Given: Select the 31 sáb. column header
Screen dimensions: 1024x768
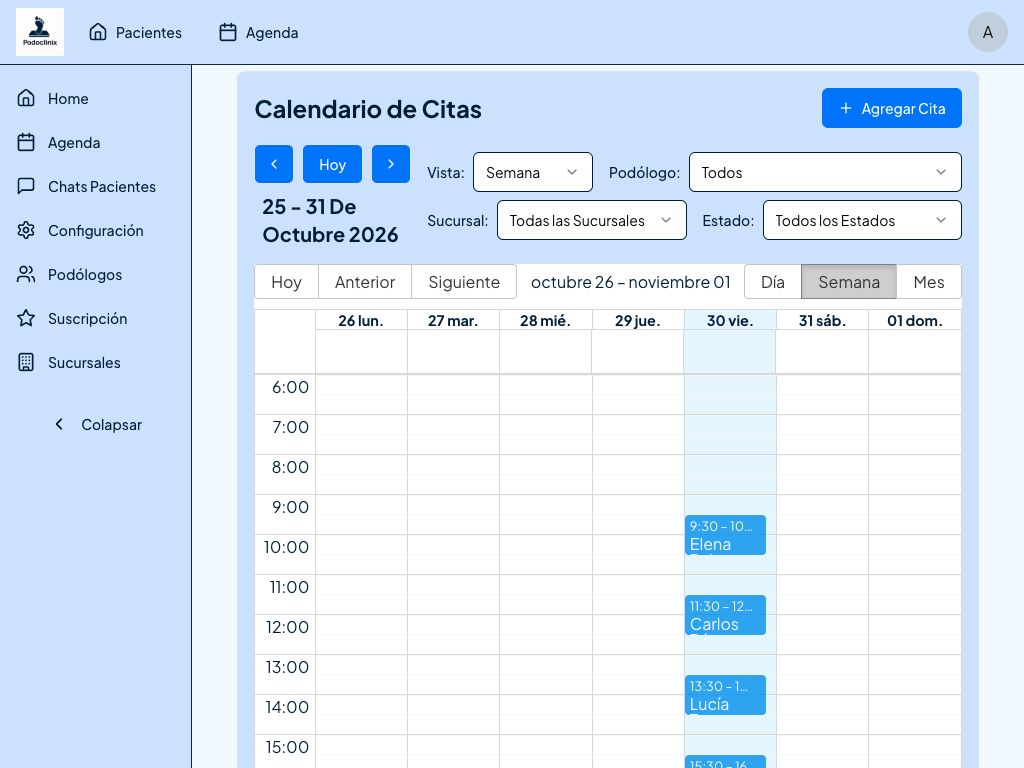Looking at the screenshot, I should (822, 321).
